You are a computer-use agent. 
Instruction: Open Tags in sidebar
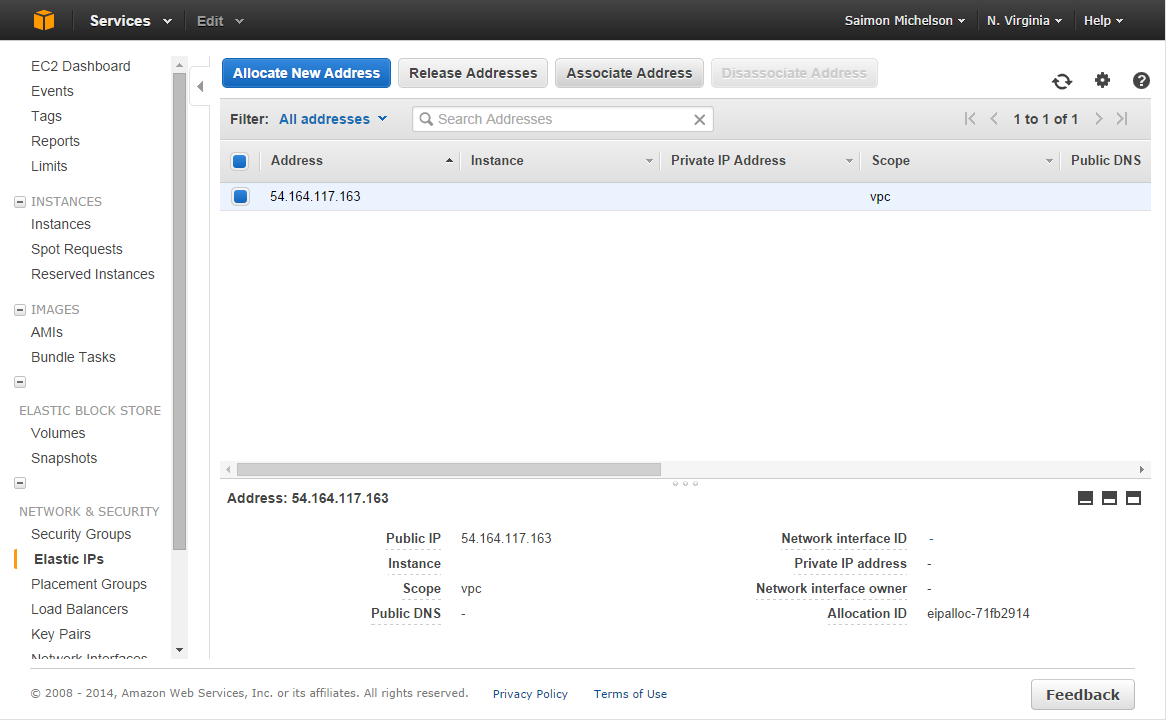[46, 116]
